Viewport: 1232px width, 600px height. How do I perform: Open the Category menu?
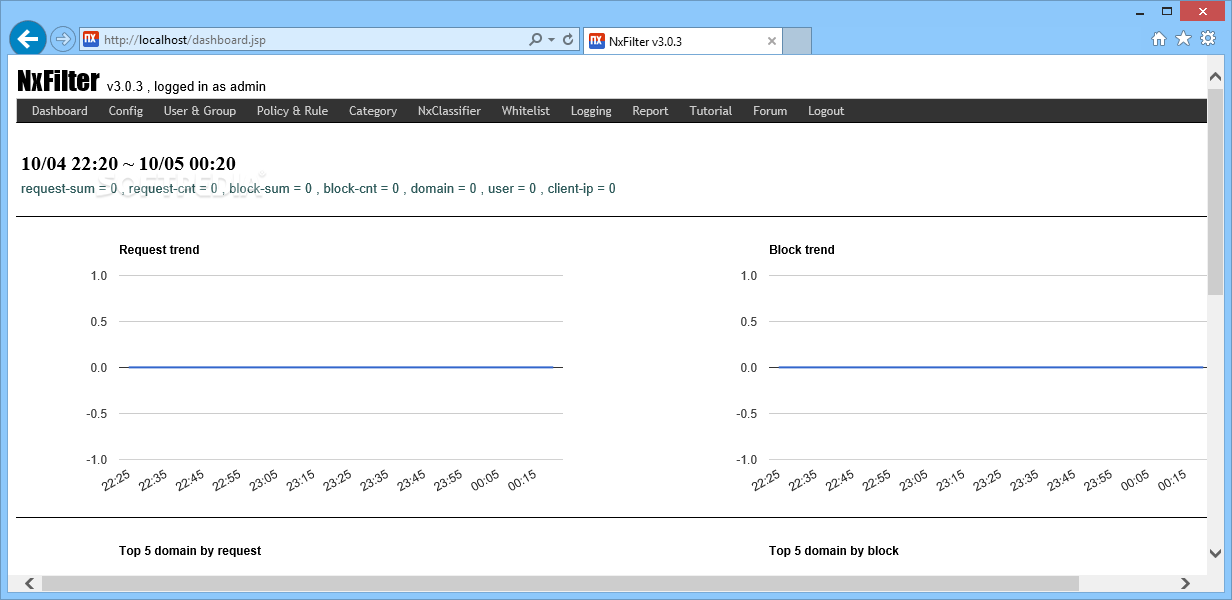pos(373,111)
